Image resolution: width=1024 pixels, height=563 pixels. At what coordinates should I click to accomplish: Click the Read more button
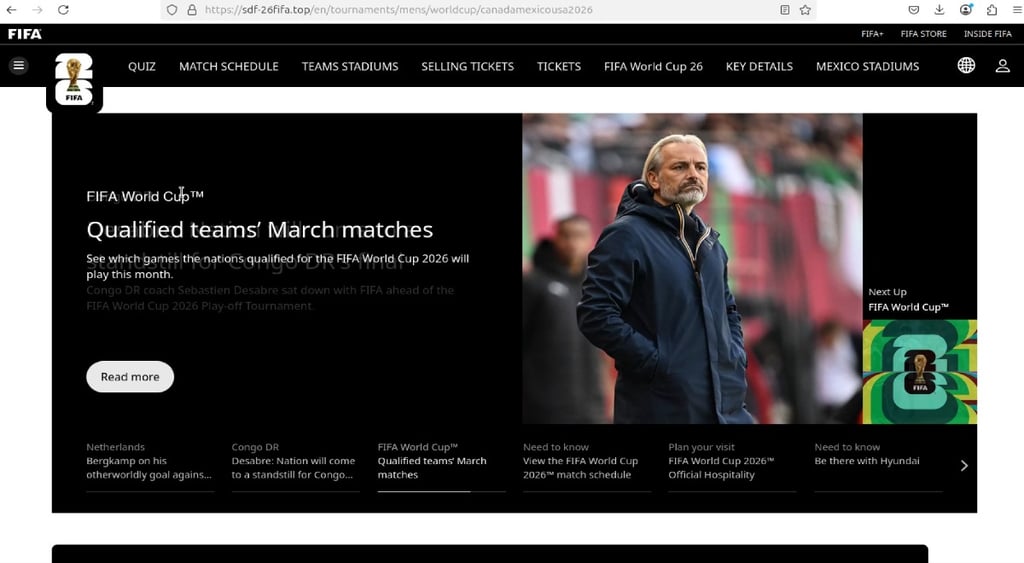tap(130, 377)
